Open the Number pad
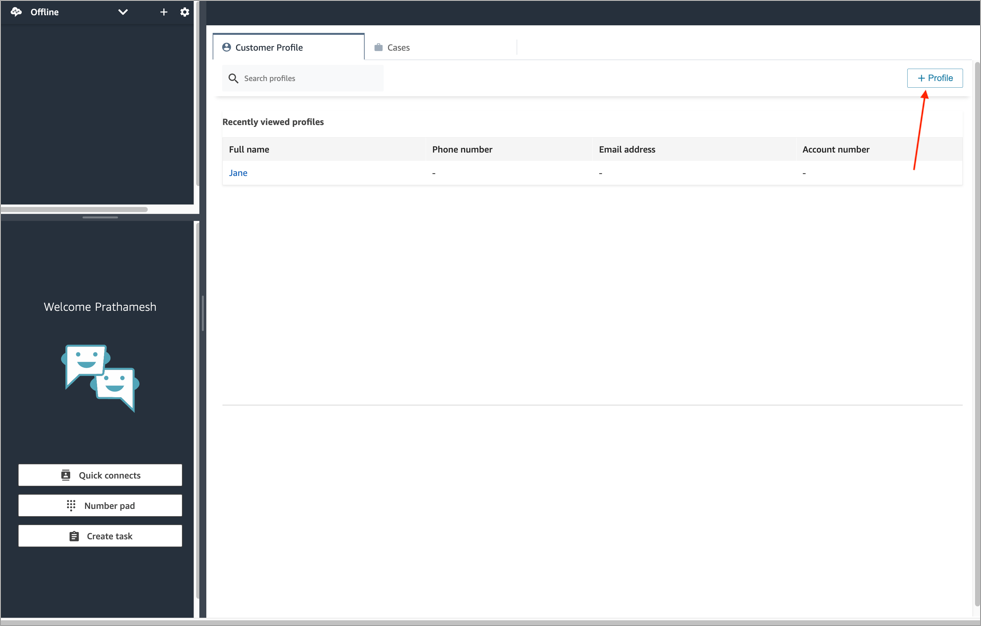The height and width of the screenshot is (626, 981). point(100,505)
